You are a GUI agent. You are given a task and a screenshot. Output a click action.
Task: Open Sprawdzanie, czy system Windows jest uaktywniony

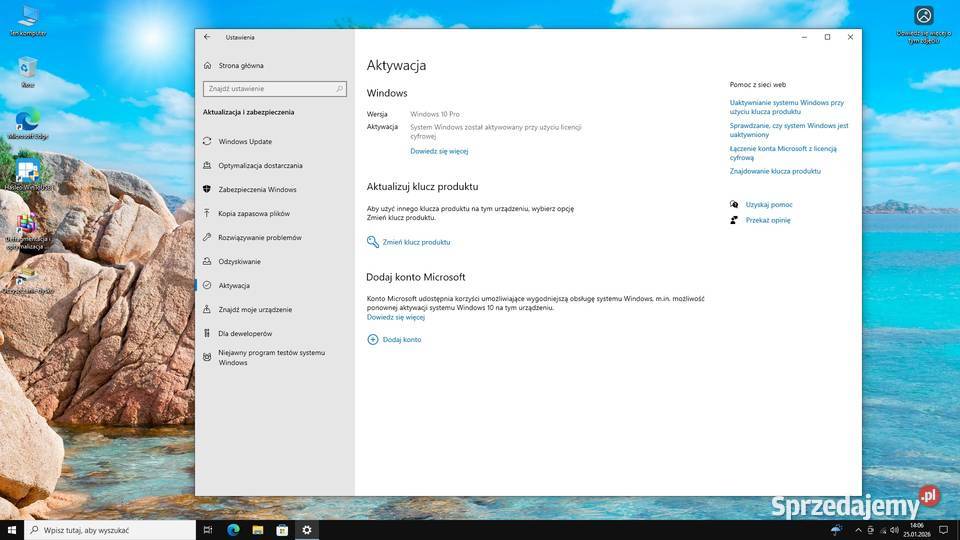point(789,130)
